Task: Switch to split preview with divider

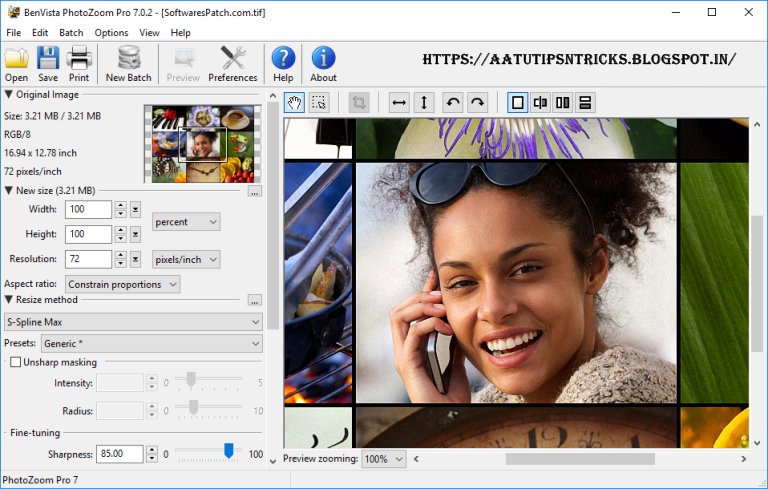Action: (540, 102)
